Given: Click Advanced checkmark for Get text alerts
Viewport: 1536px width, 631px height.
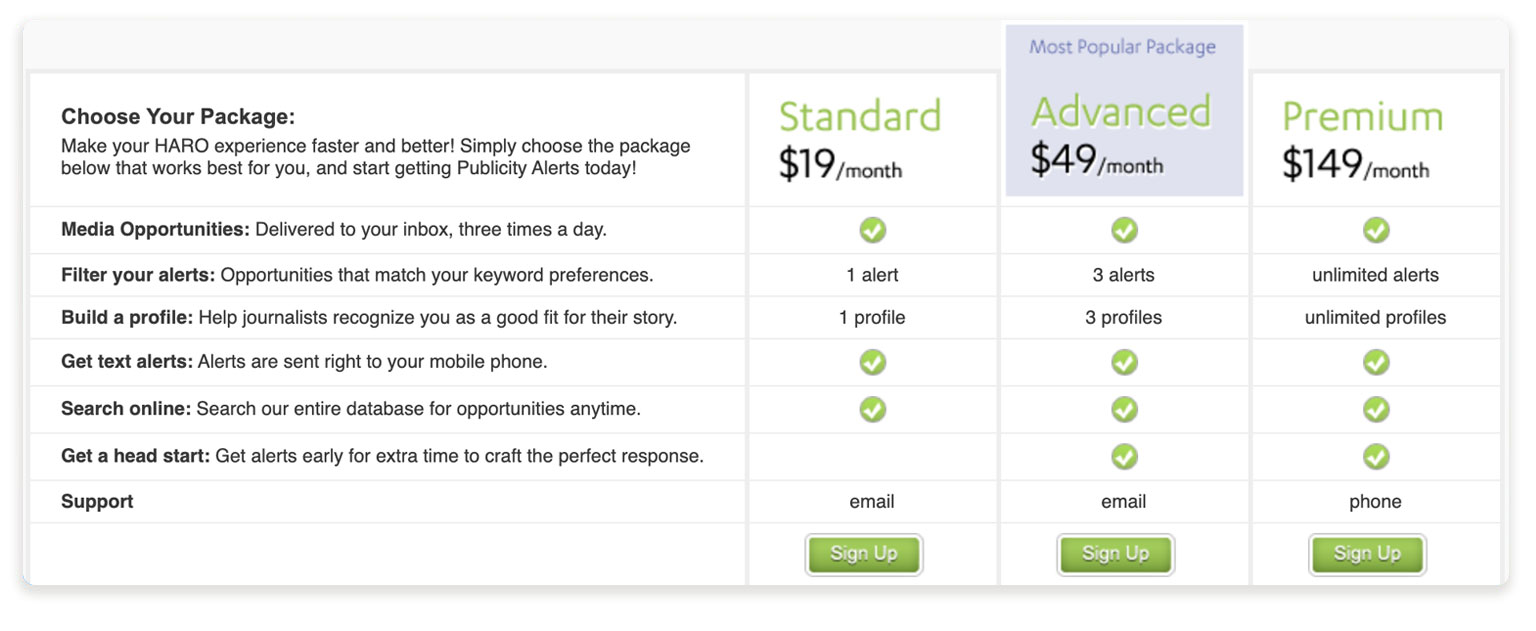Looking at the screenshot, I should coord(1125,362).
